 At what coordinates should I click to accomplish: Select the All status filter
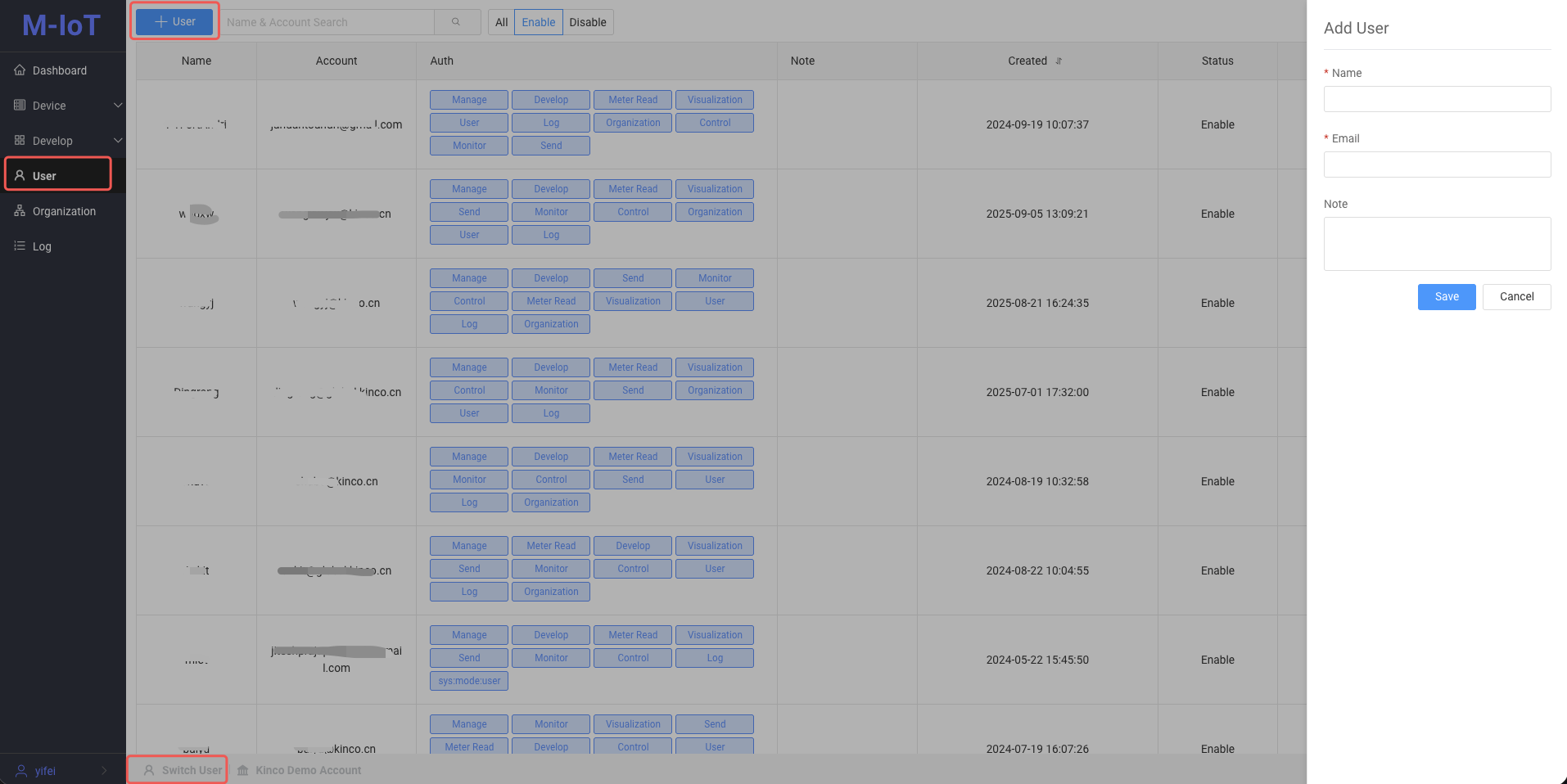tap(501, 22)
